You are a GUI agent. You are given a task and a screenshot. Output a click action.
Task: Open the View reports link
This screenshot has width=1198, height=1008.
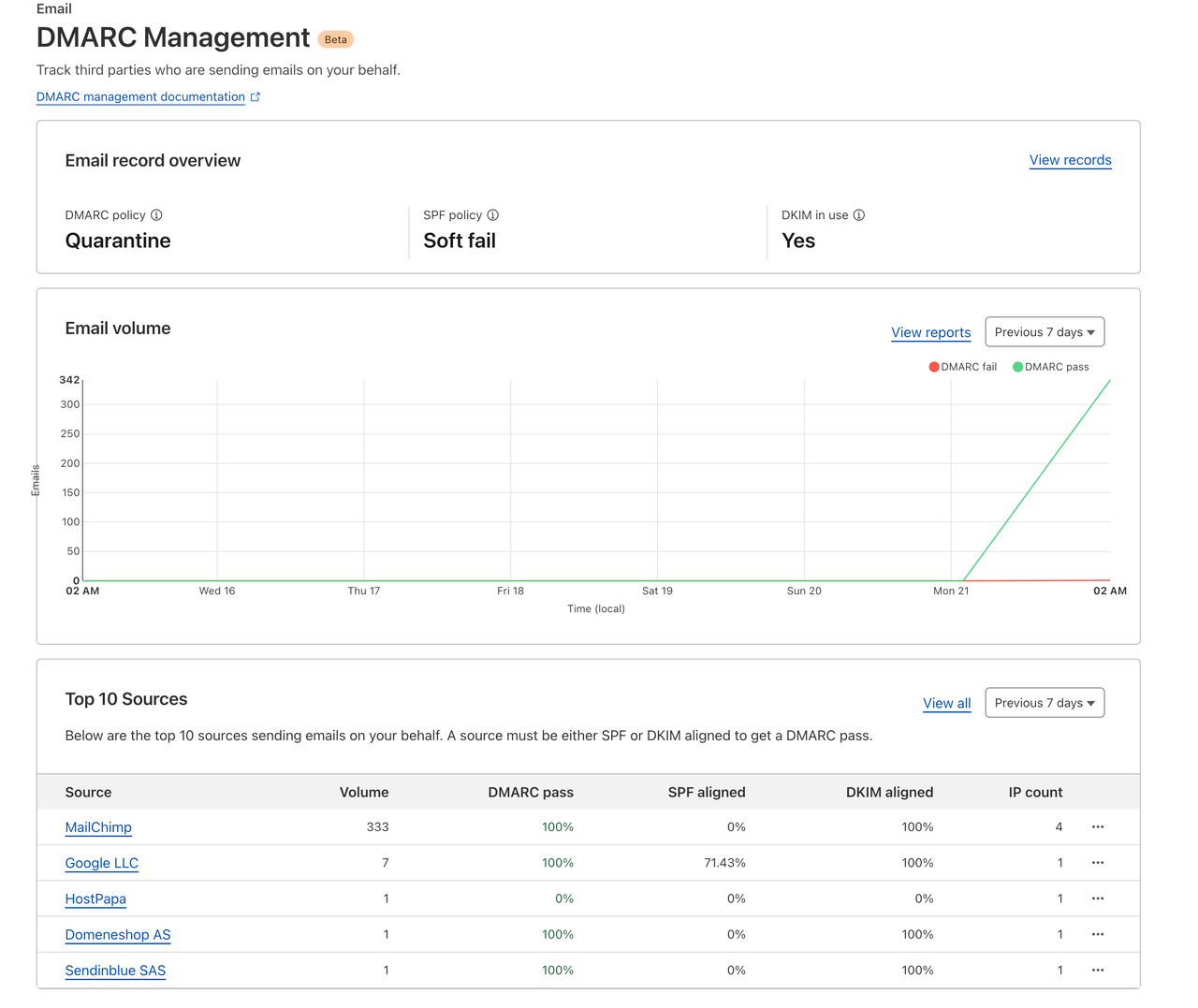tap(931, 332)
